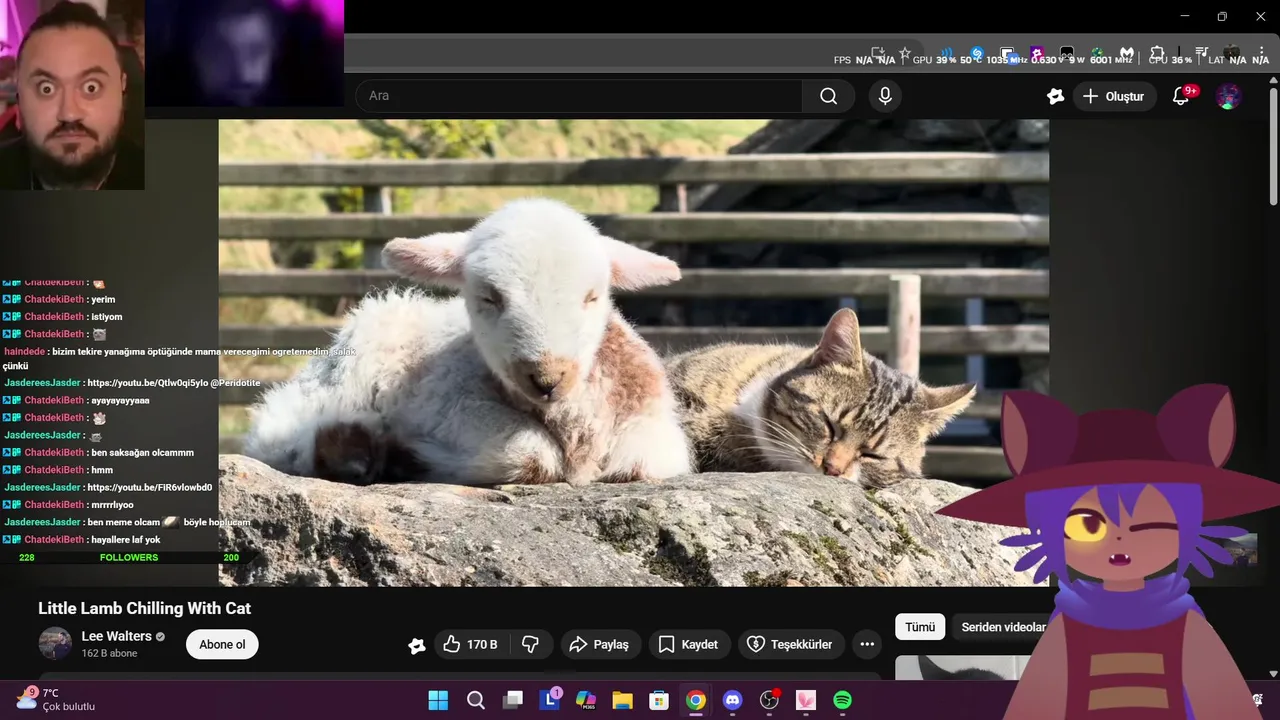Open the Windows Start menu

[438, 700]
